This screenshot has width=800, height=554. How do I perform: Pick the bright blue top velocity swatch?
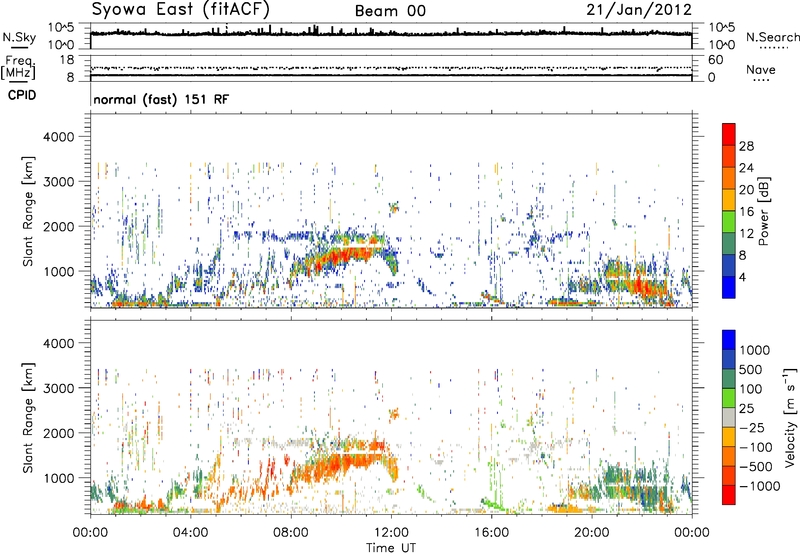coord(729,340)
